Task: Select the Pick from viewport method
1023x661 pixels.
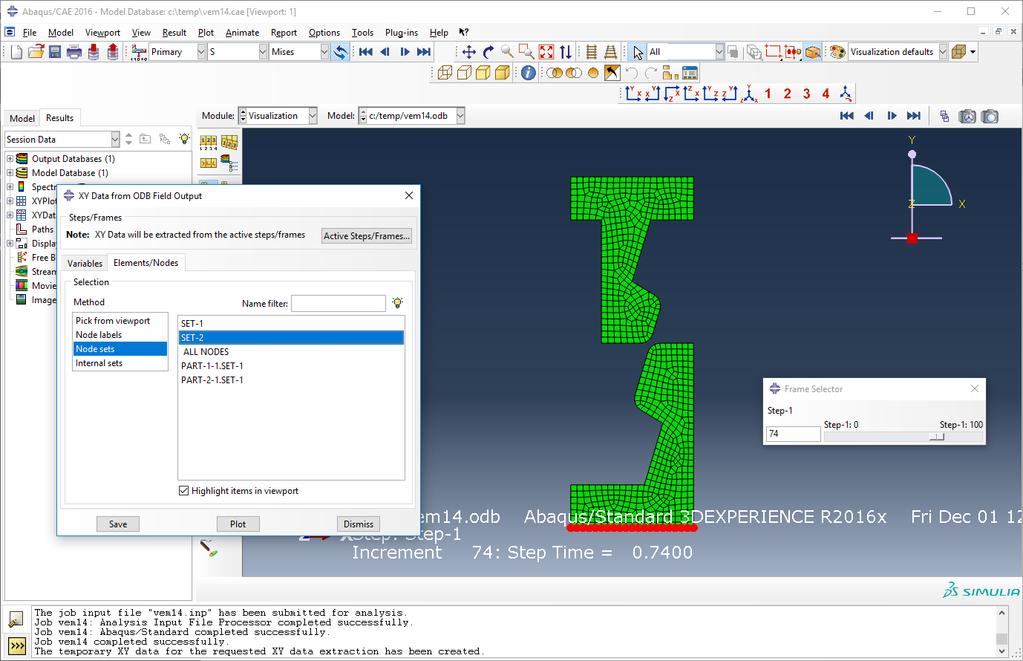Action: coord(120,320)
